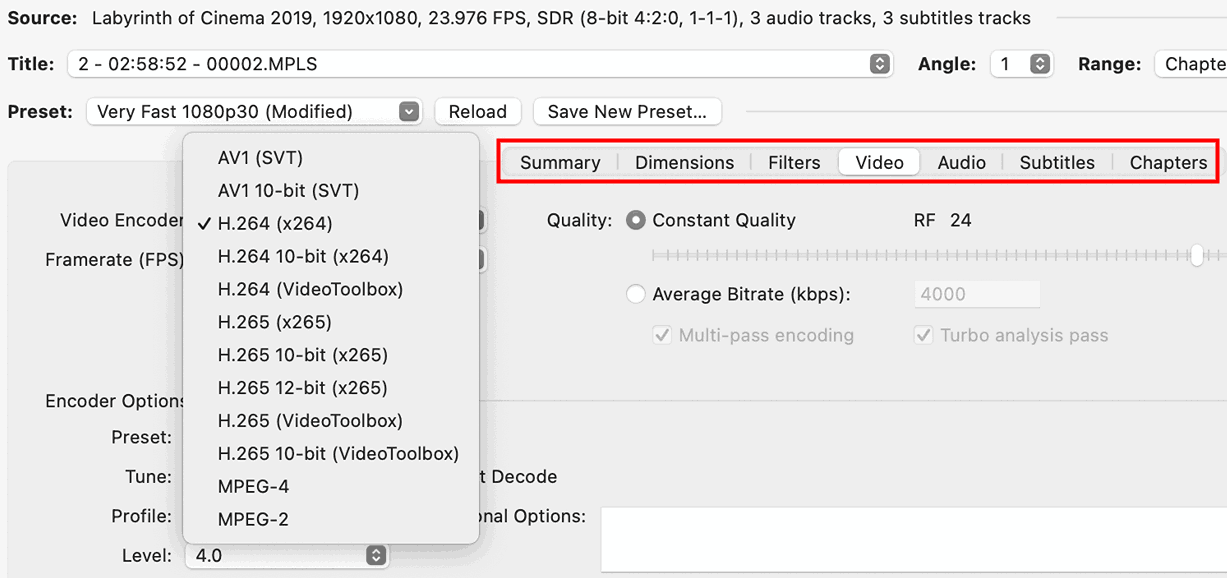The width and height of the screenshot is (1227, 578).
Task: Expand the Preset dropdown menu
Action: (x=408, y=112)
